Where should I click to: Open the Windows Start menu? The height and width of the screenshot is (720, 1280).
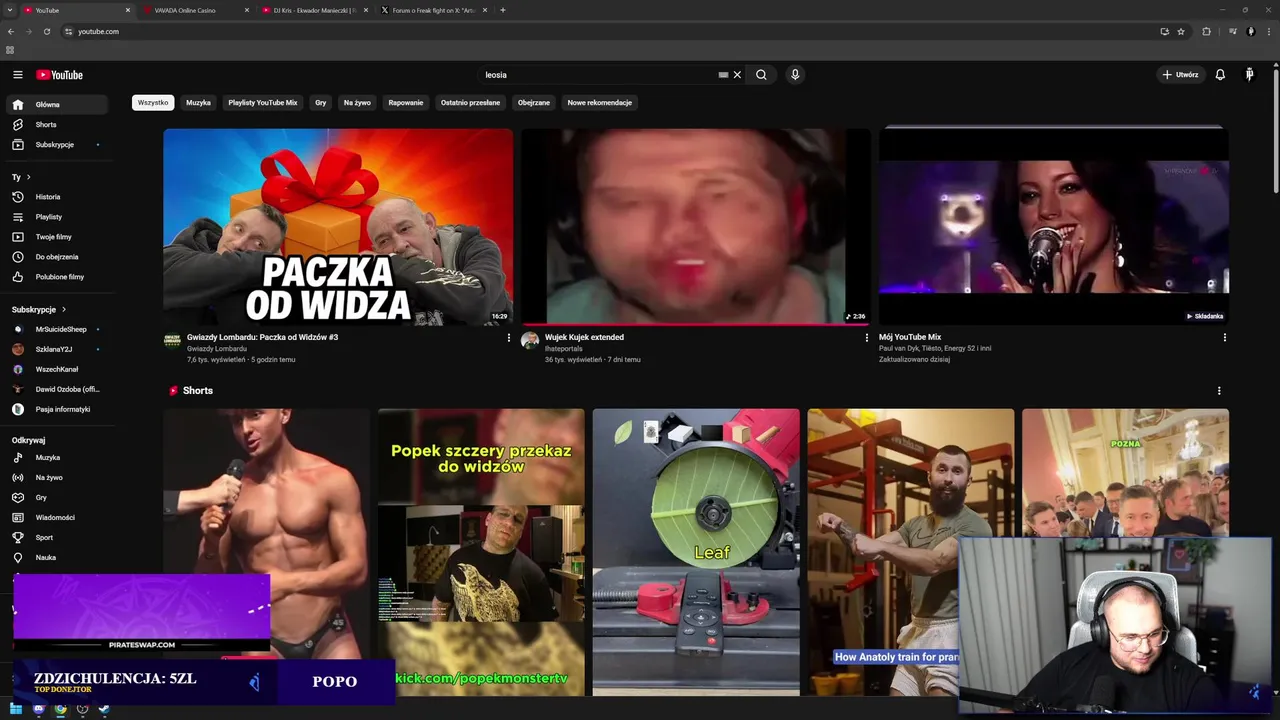coord(16,710)
